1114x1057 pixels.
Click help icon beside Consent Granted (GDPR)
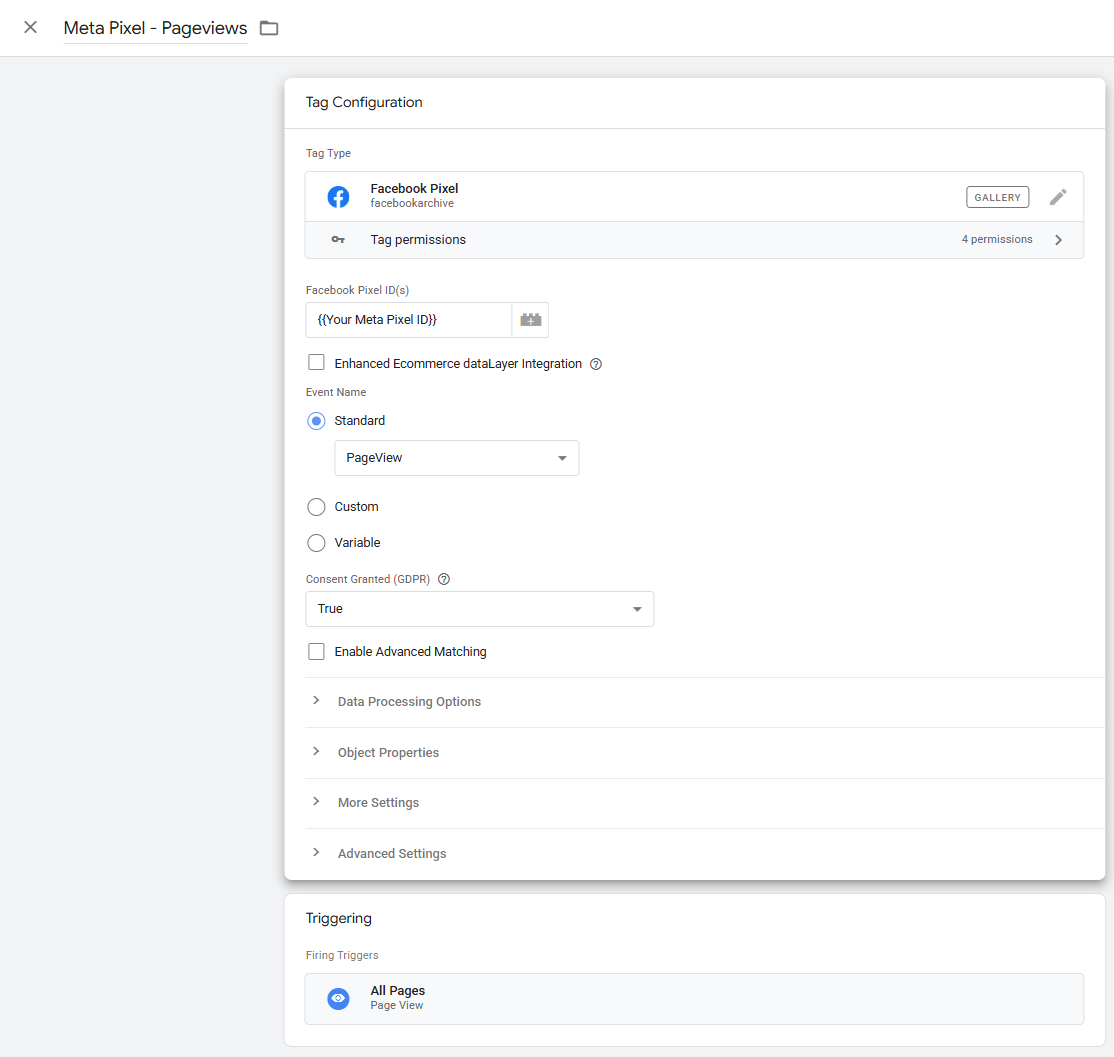[x=444, y=579]
